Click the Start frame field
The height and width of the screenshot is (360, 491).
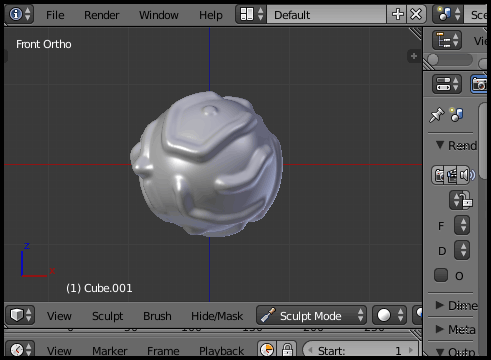(360, 350)
